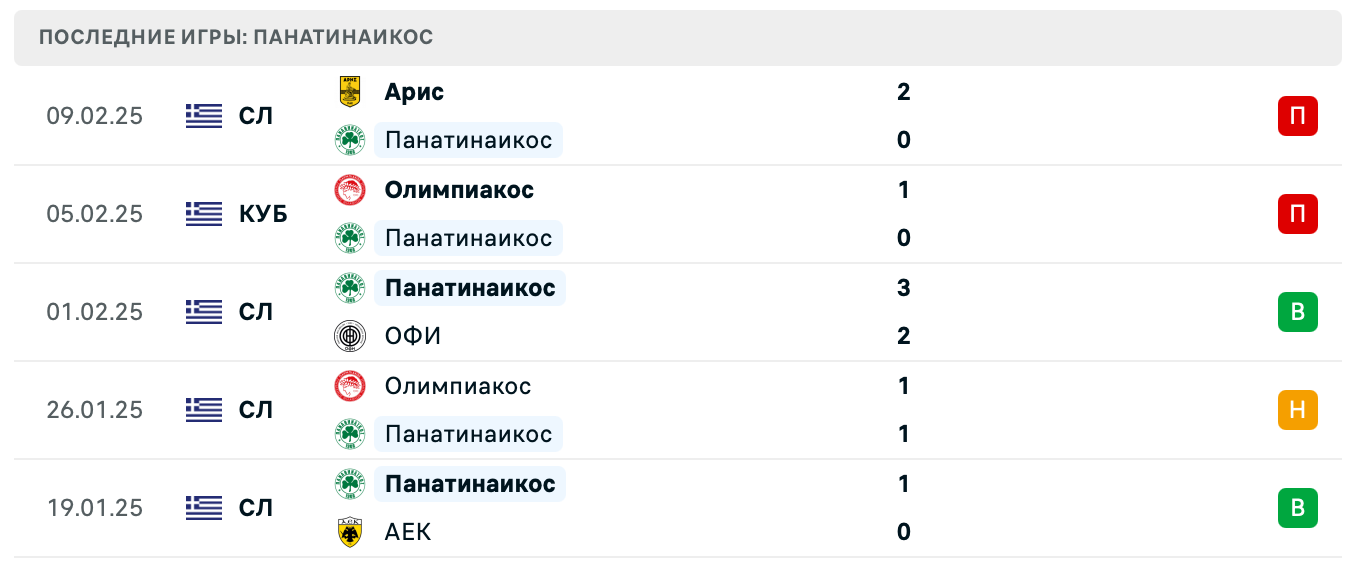Click the green В badge for 01.02.25
This screenshot has height=576, width=1358.
click(x=1297, y=312)
